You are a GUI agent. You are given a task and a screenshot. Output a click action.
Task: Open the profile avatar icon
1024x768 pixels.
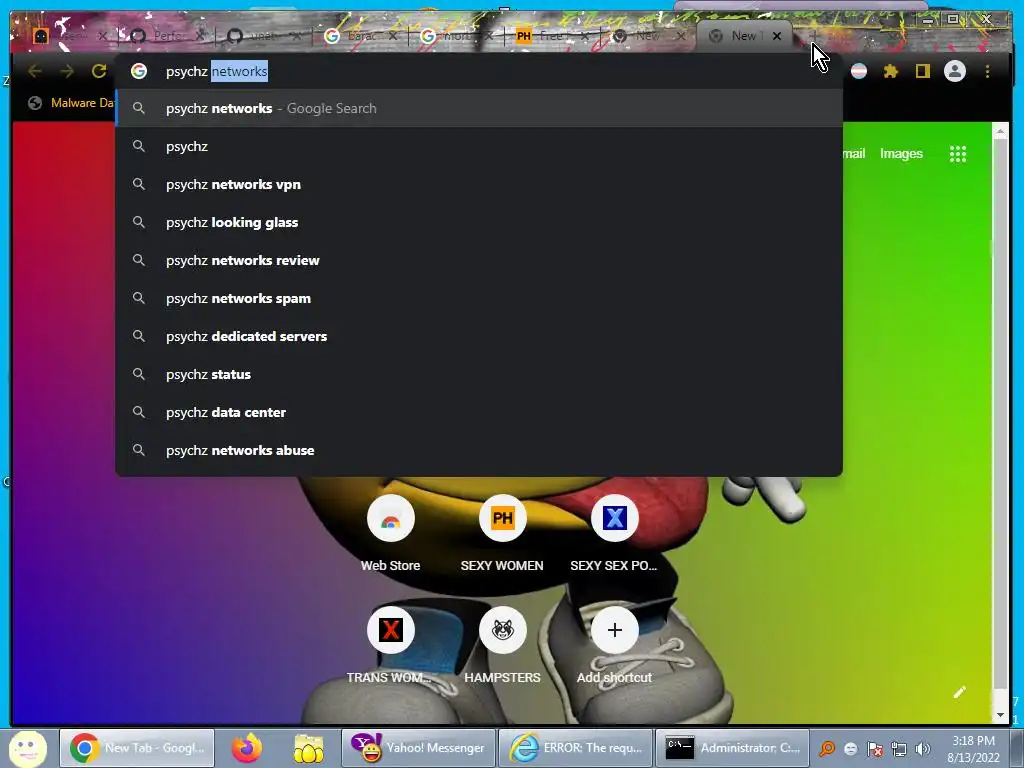click(955, 71)
